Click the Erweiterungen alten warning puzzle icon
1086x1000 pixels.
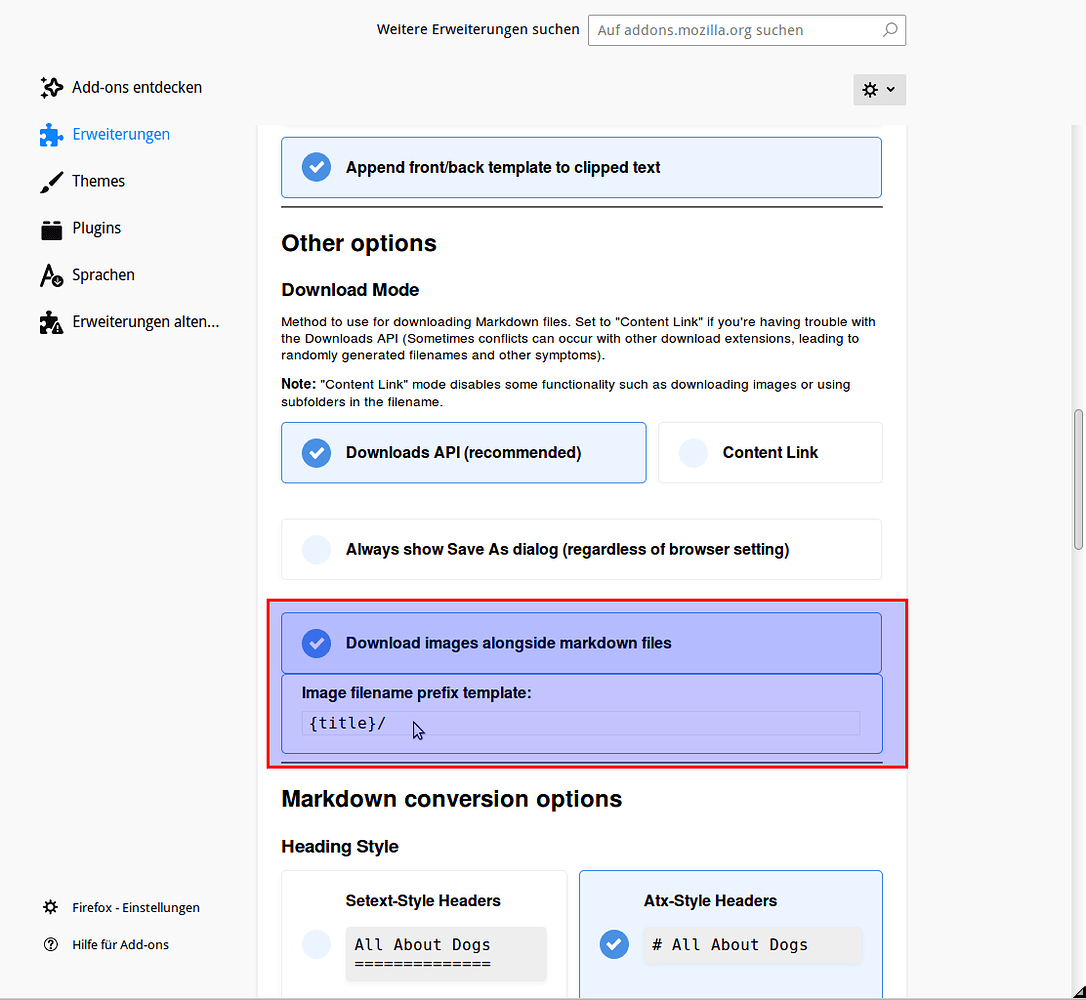tap(51, 323)
